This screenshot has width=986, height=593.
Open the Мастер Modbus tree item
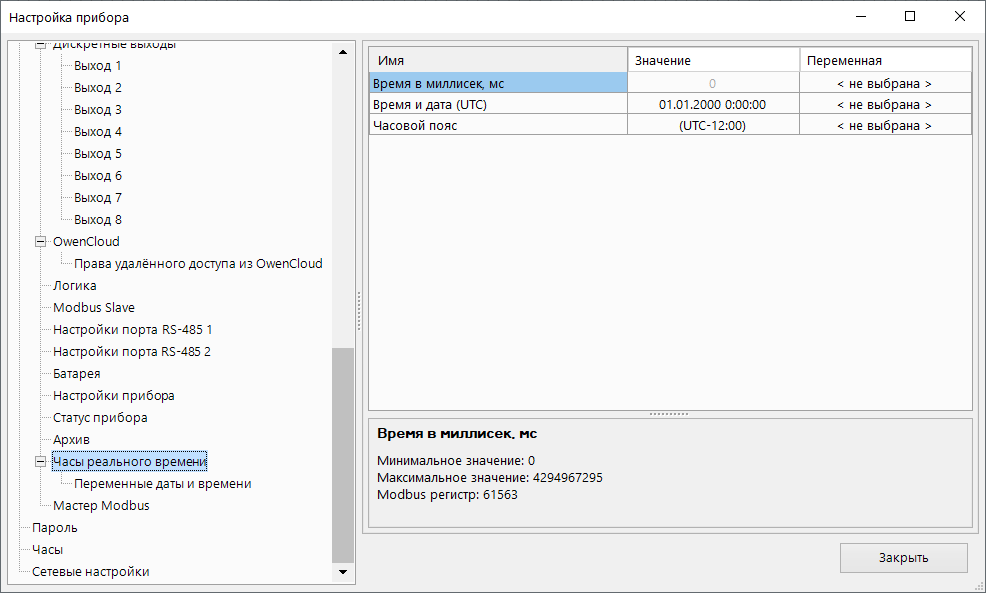(x=101, y=506)
